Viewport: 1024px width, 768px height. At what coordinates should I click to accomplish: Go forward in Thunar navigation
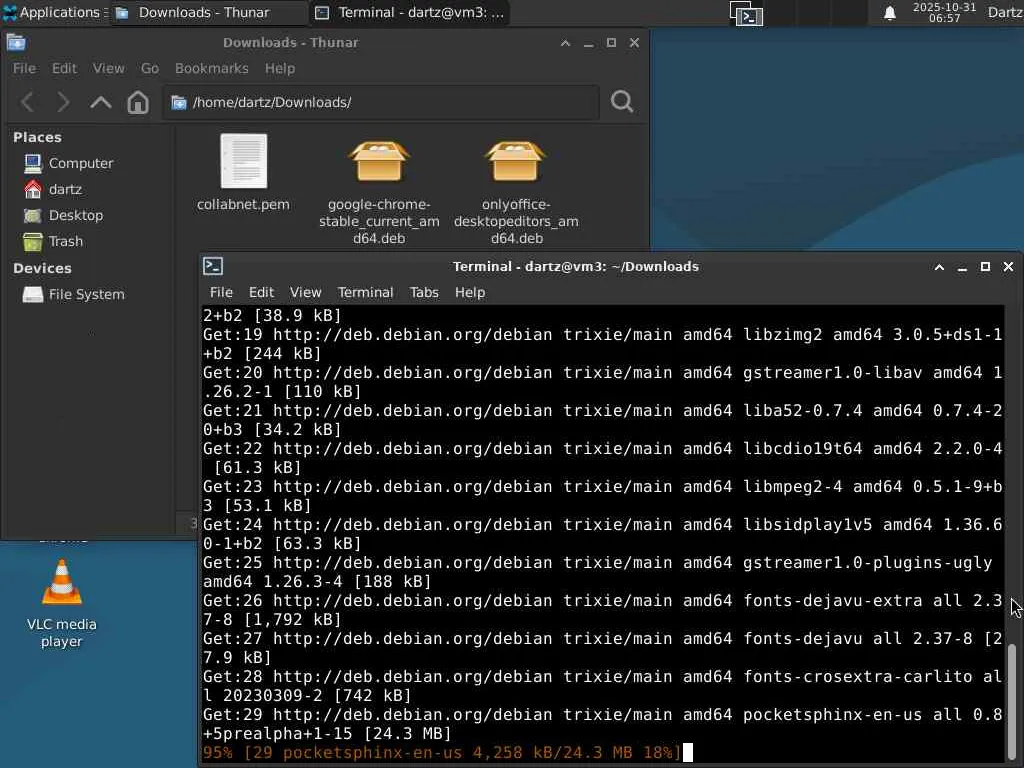63,102
